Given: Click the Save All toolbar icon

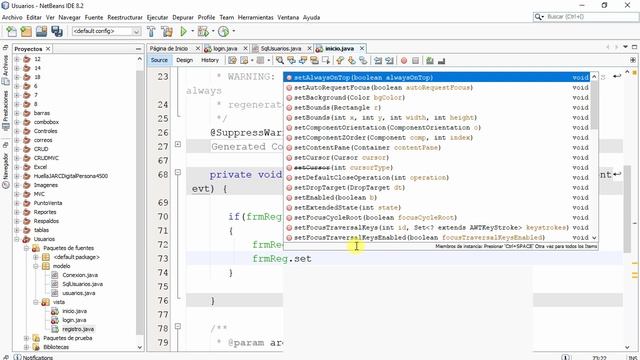Looking at the screenshot, I should coord(57,31).
